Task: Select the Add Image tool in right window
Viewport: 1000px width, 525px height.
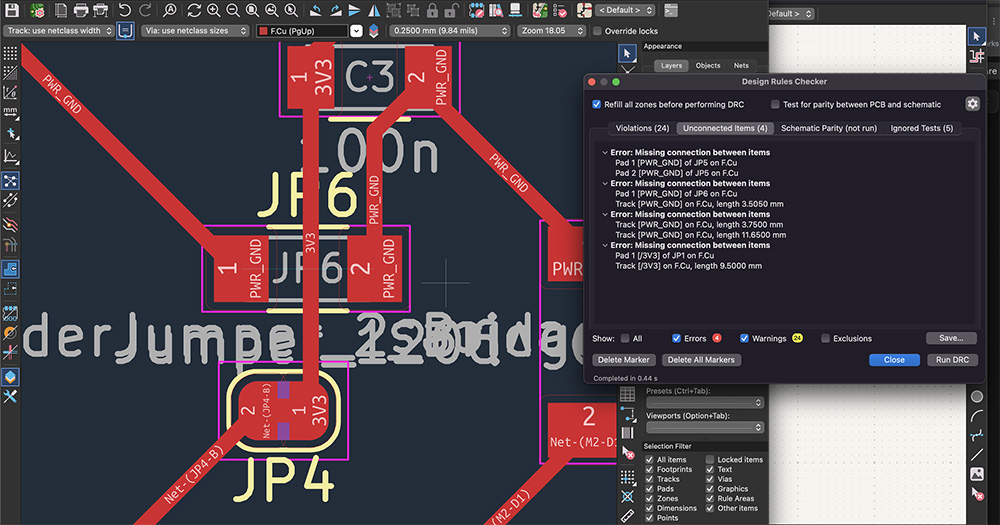Action: coord(977,474)
